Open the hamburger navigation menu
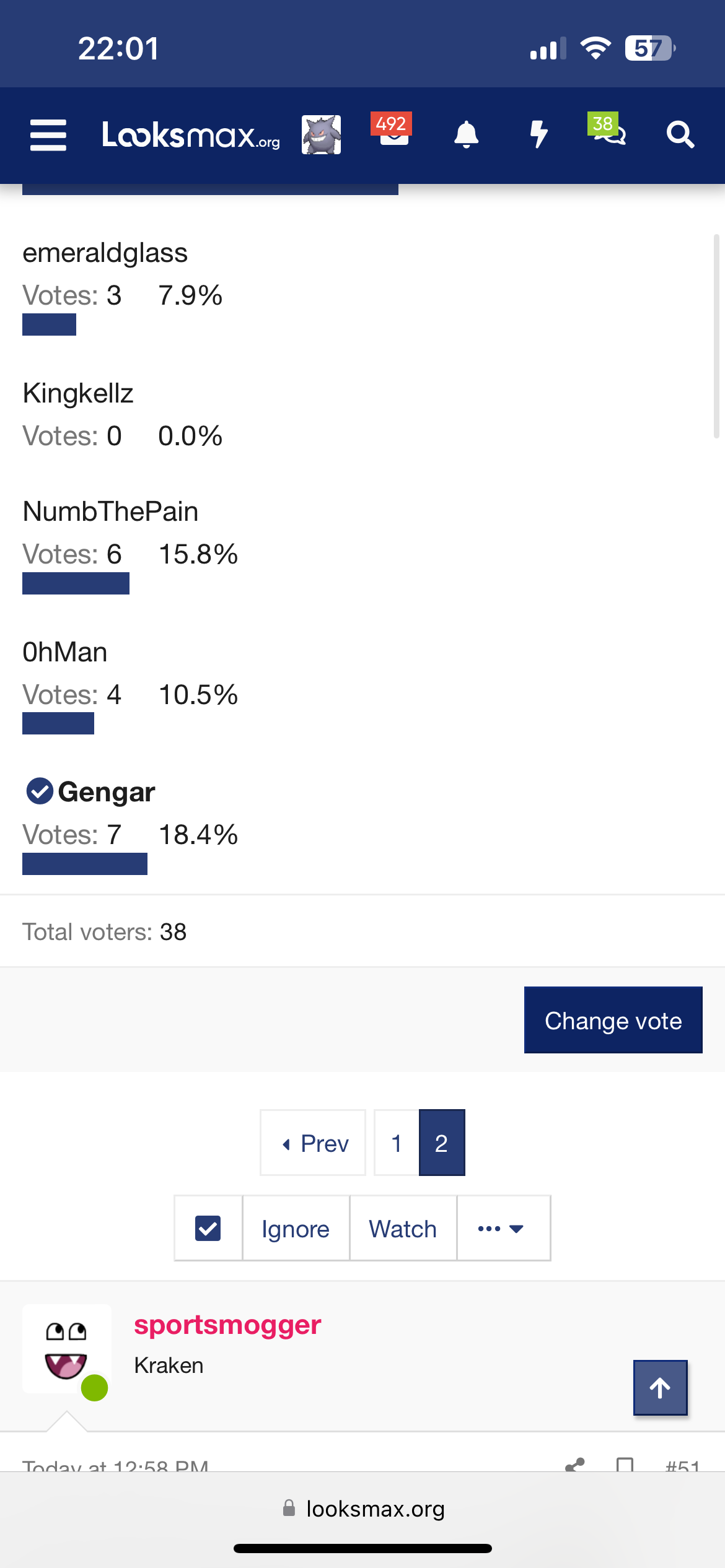Image resolution: width=725 pixels, height=1568 pixels. coord(48,135)
